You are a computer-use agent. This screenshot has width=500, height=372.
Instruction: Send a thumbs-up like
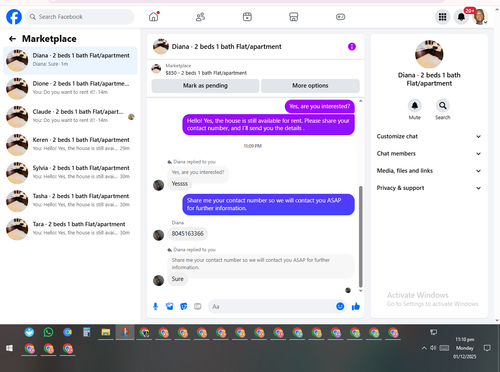click(x=356, y=306)
